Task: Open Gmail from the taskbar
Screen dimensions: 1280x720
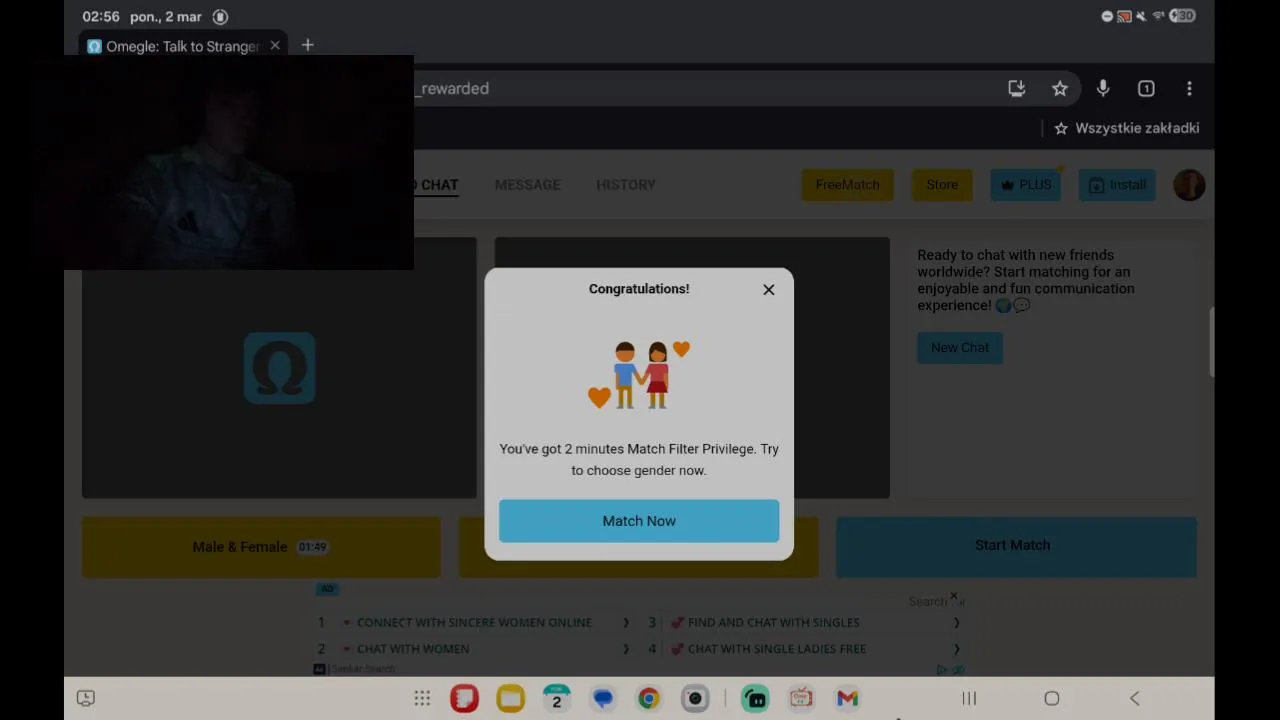Action: coord(847,699)
